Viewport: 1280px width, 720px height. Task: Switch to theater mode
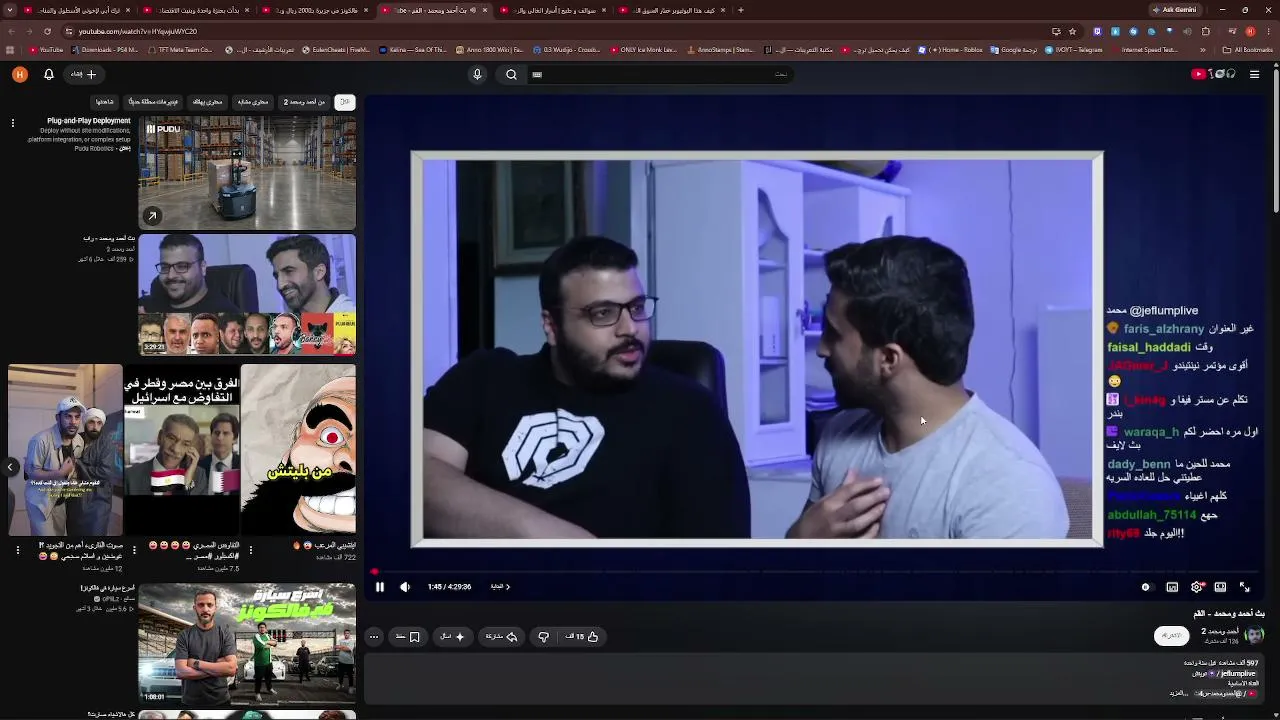point(1220,587)
